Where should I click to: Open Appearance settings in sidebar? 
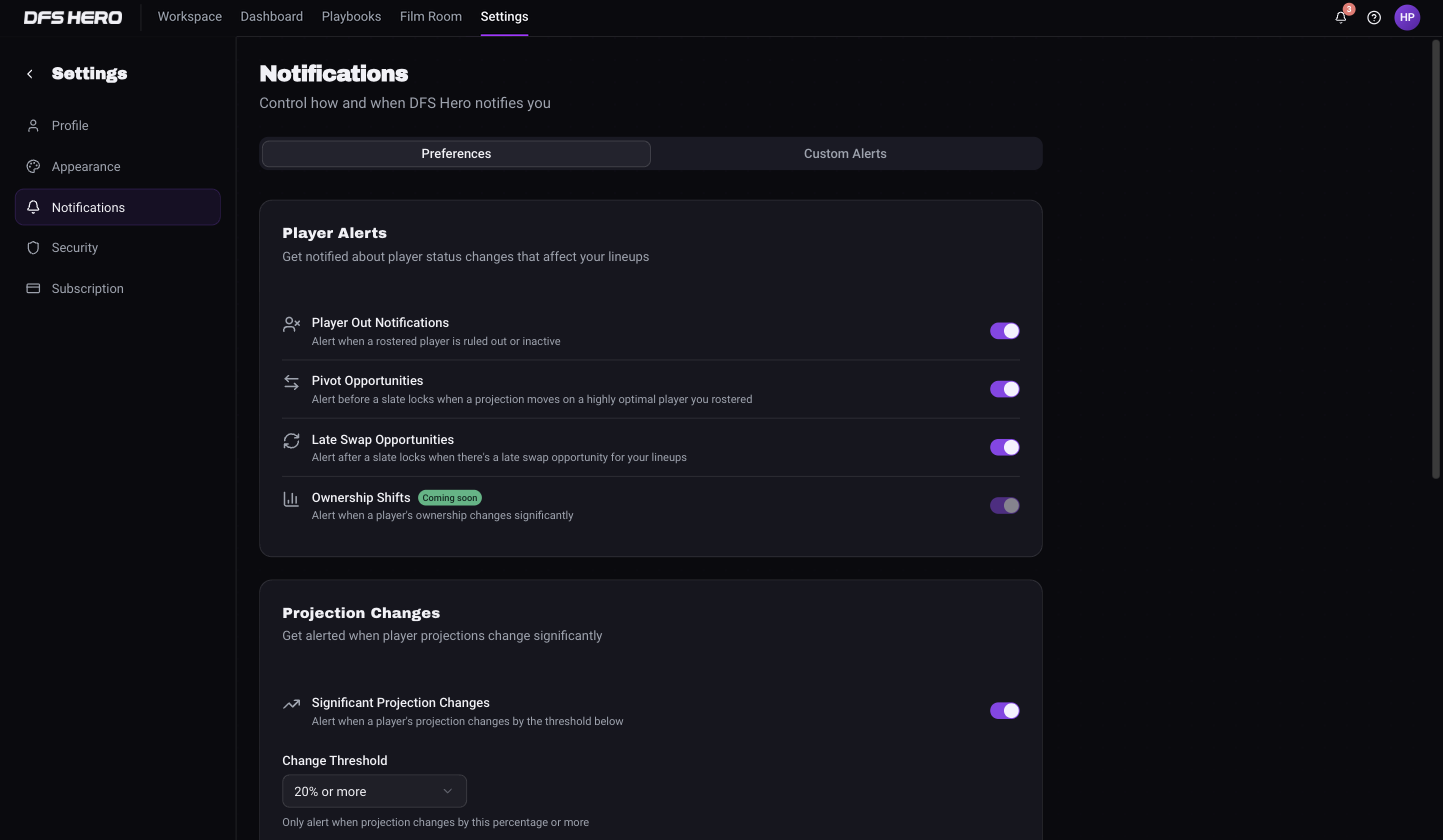point(118,167)
